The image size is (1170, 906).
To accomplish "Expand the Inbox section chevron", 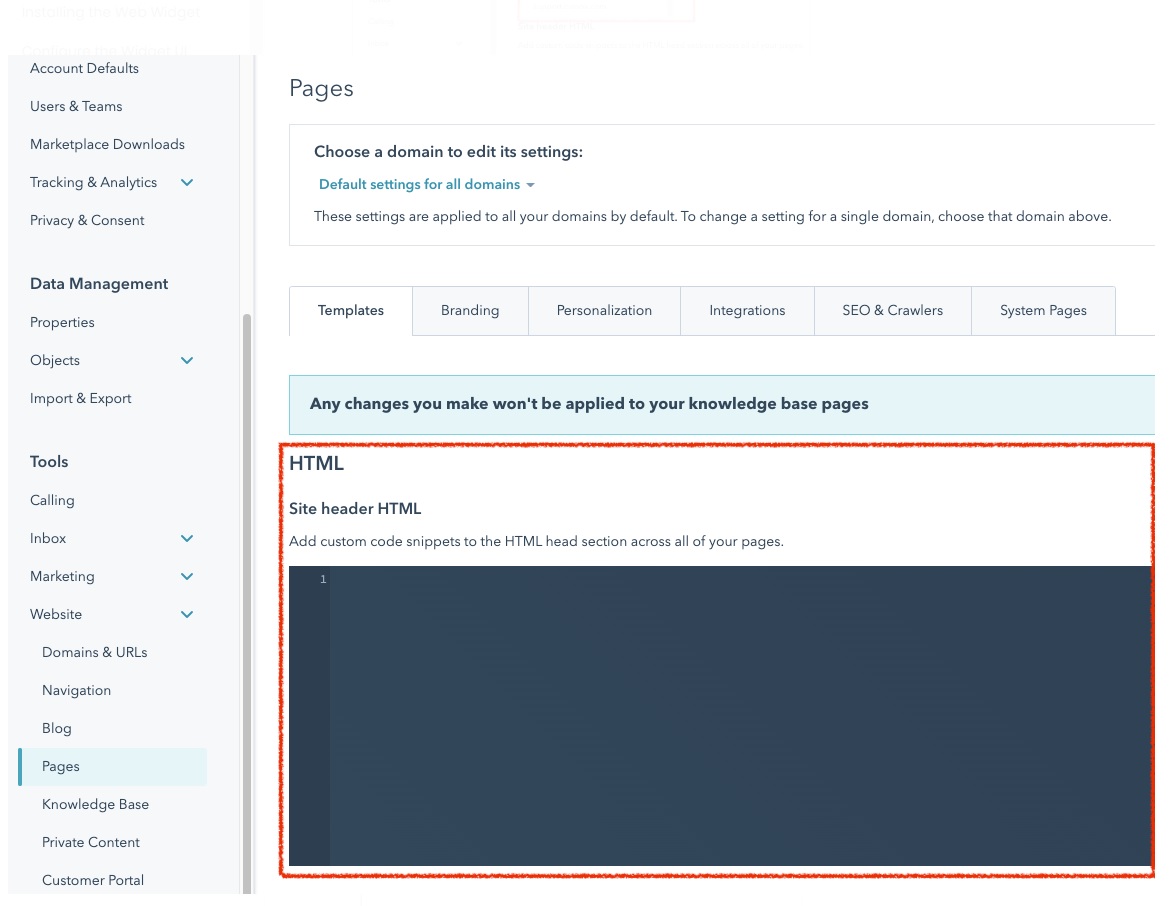I will click(x=187, y=538).
